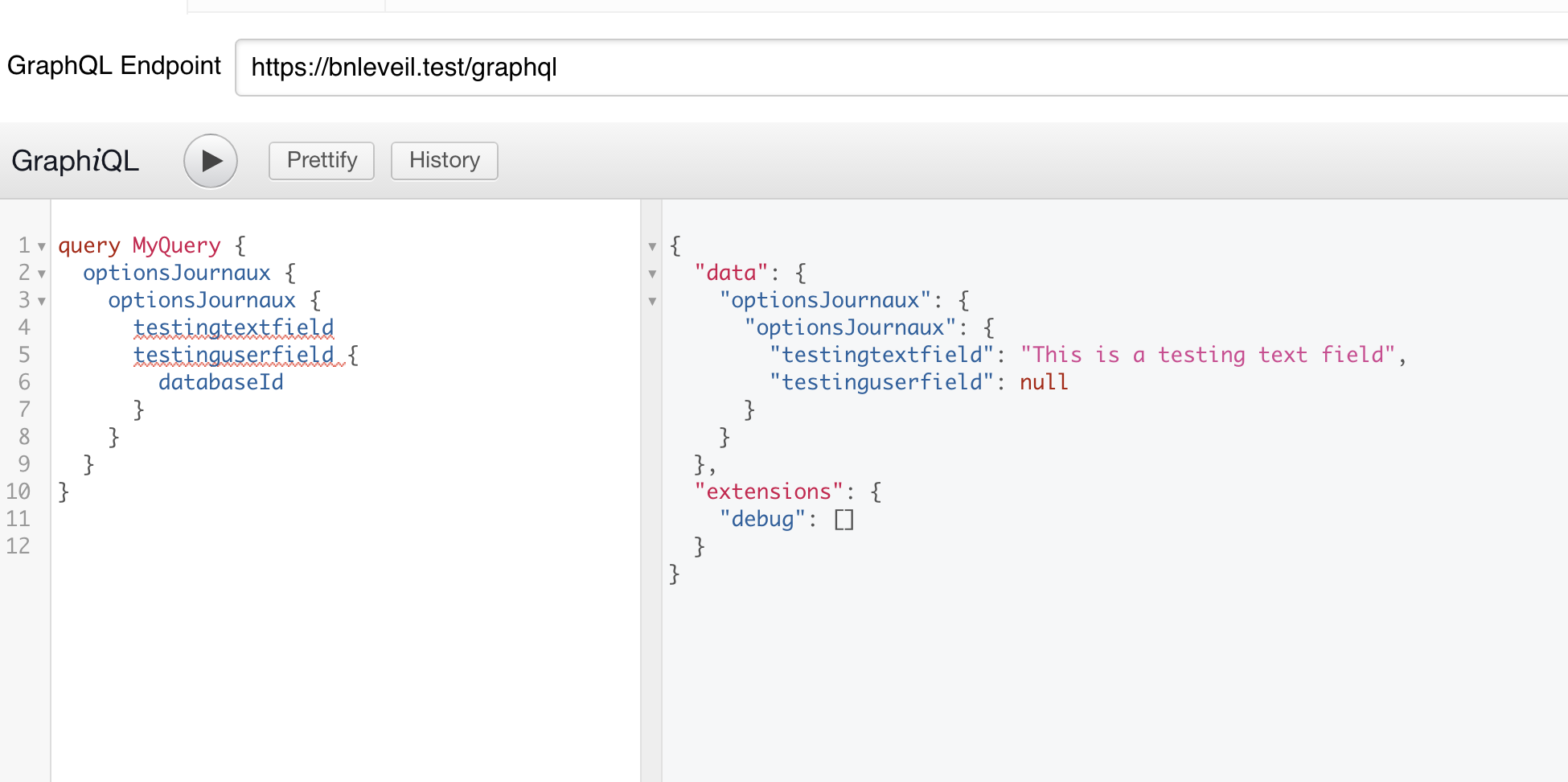1568x782 pixels.
Task: Click optionsJournaux field on editor line 2
Action: tap(177, 273)
